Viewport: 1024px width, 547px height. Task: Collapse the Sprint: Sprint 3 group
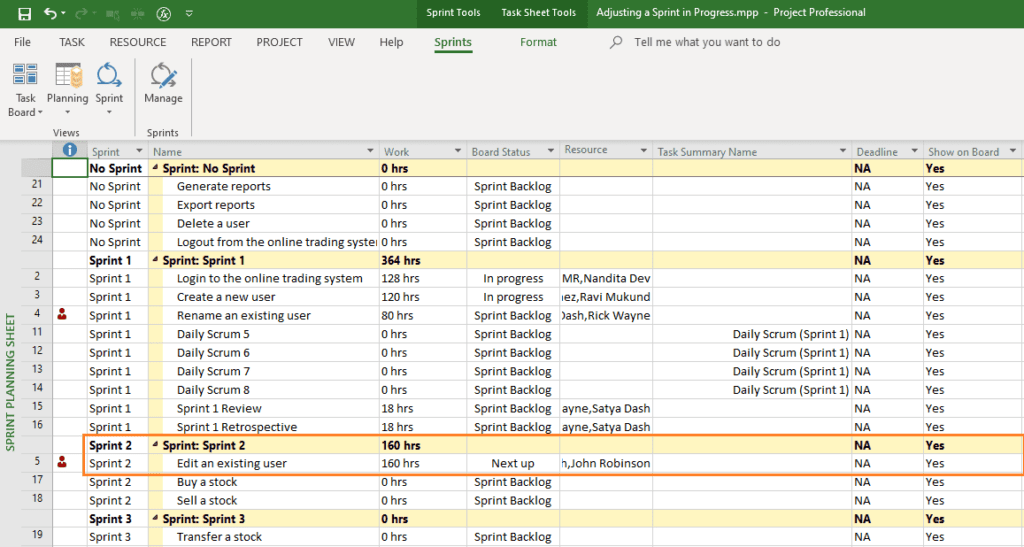pos(156,518)
